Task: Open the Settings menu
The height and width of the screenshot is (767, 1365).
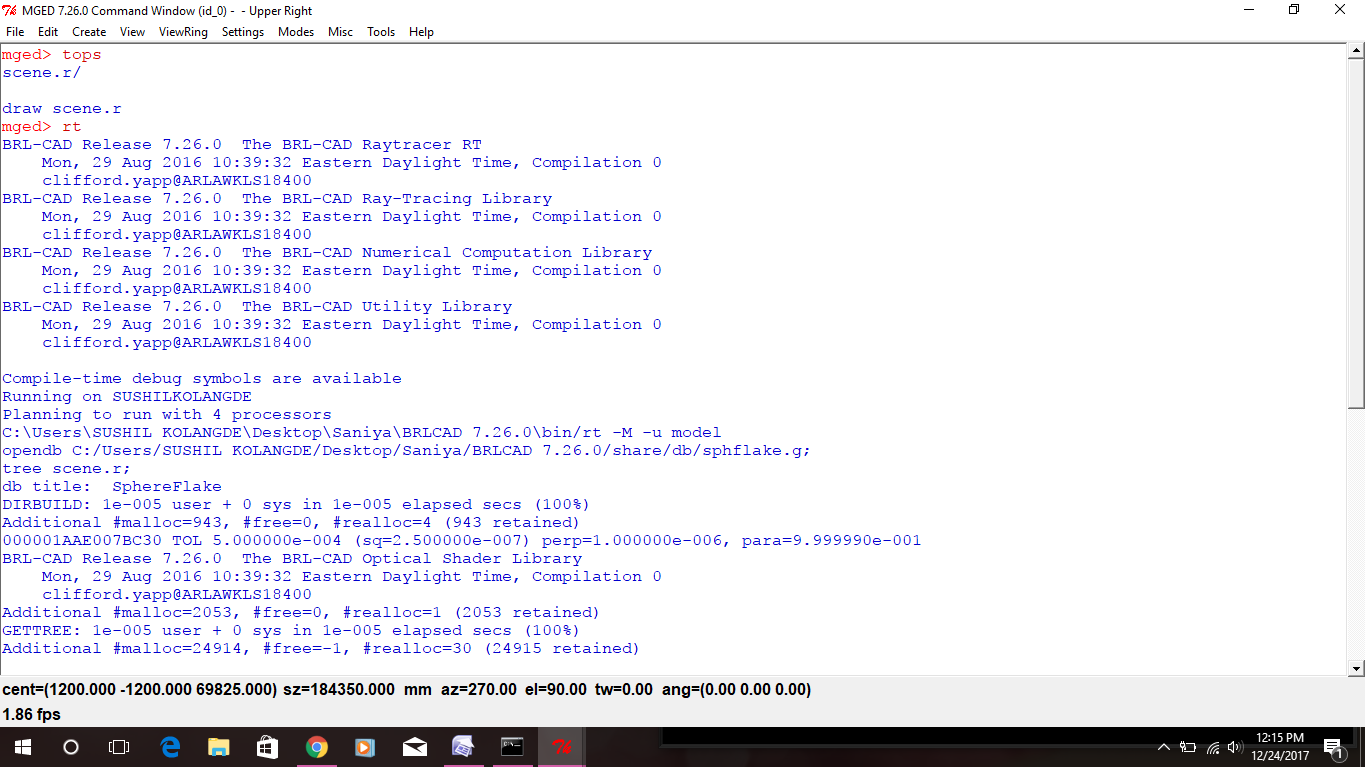Action: 243,32
